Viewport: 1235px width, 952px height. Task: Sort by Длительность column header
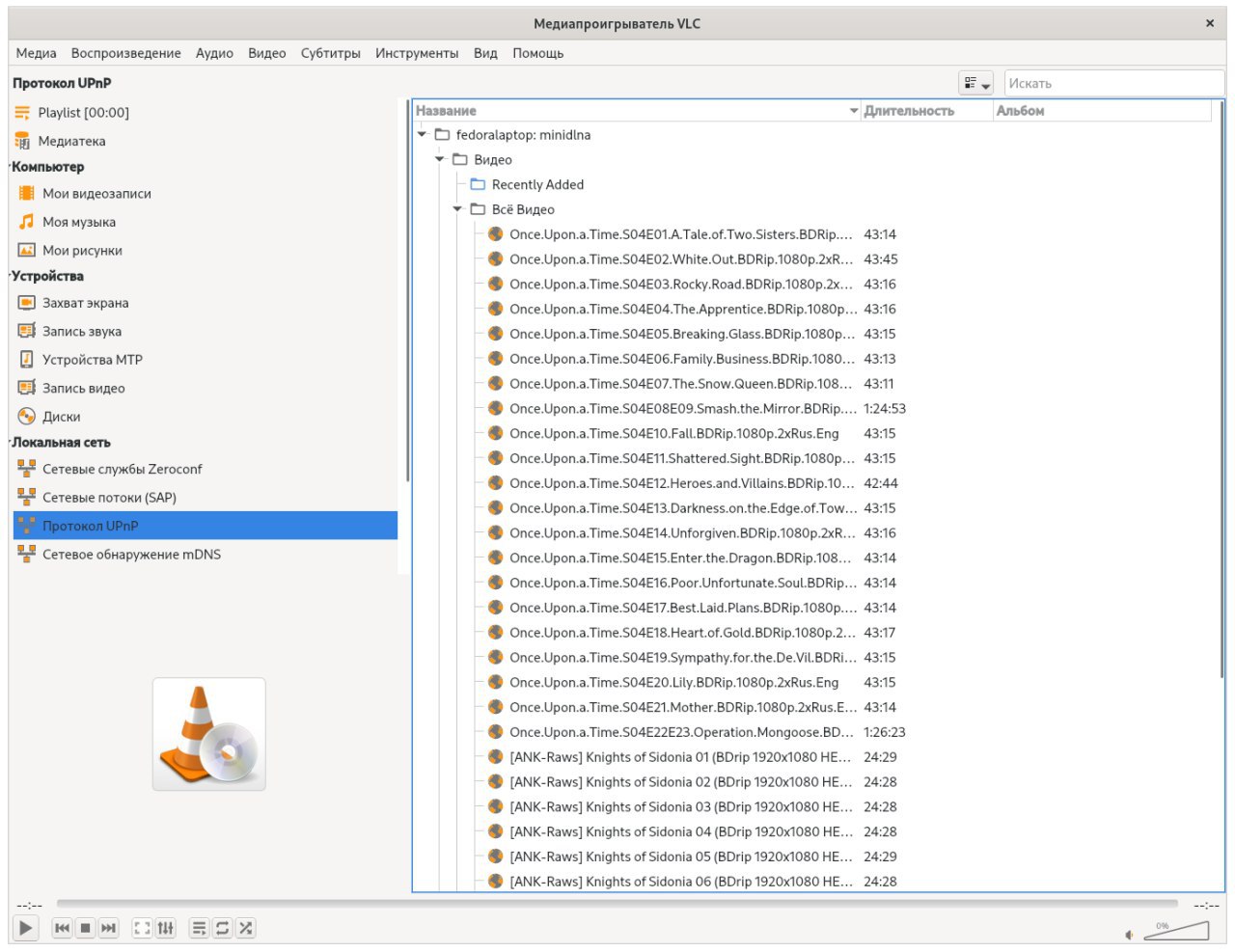point(926,111)
